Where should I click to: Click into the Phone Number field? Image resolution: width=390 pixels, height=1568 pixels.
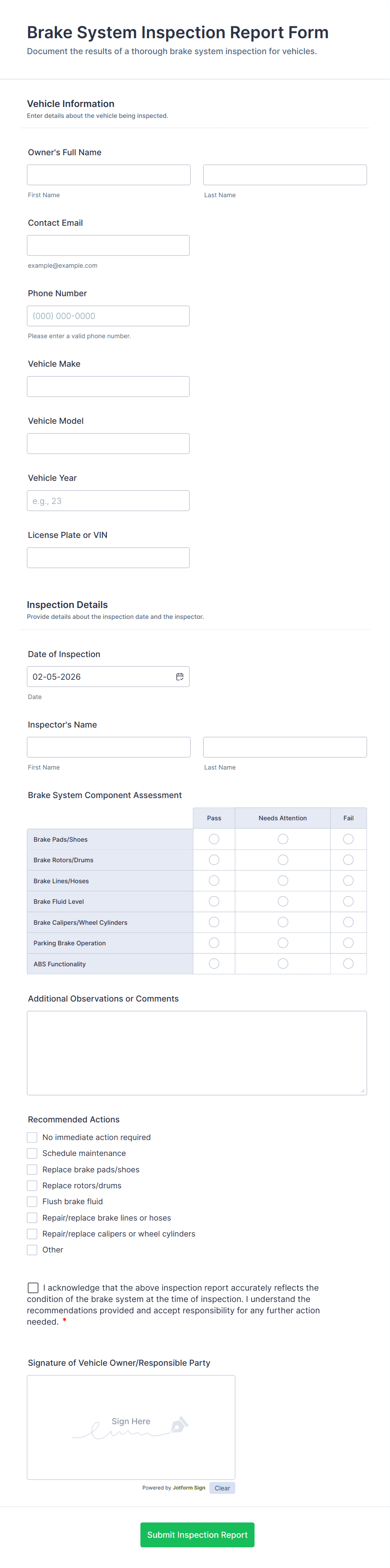click(108, 316)
